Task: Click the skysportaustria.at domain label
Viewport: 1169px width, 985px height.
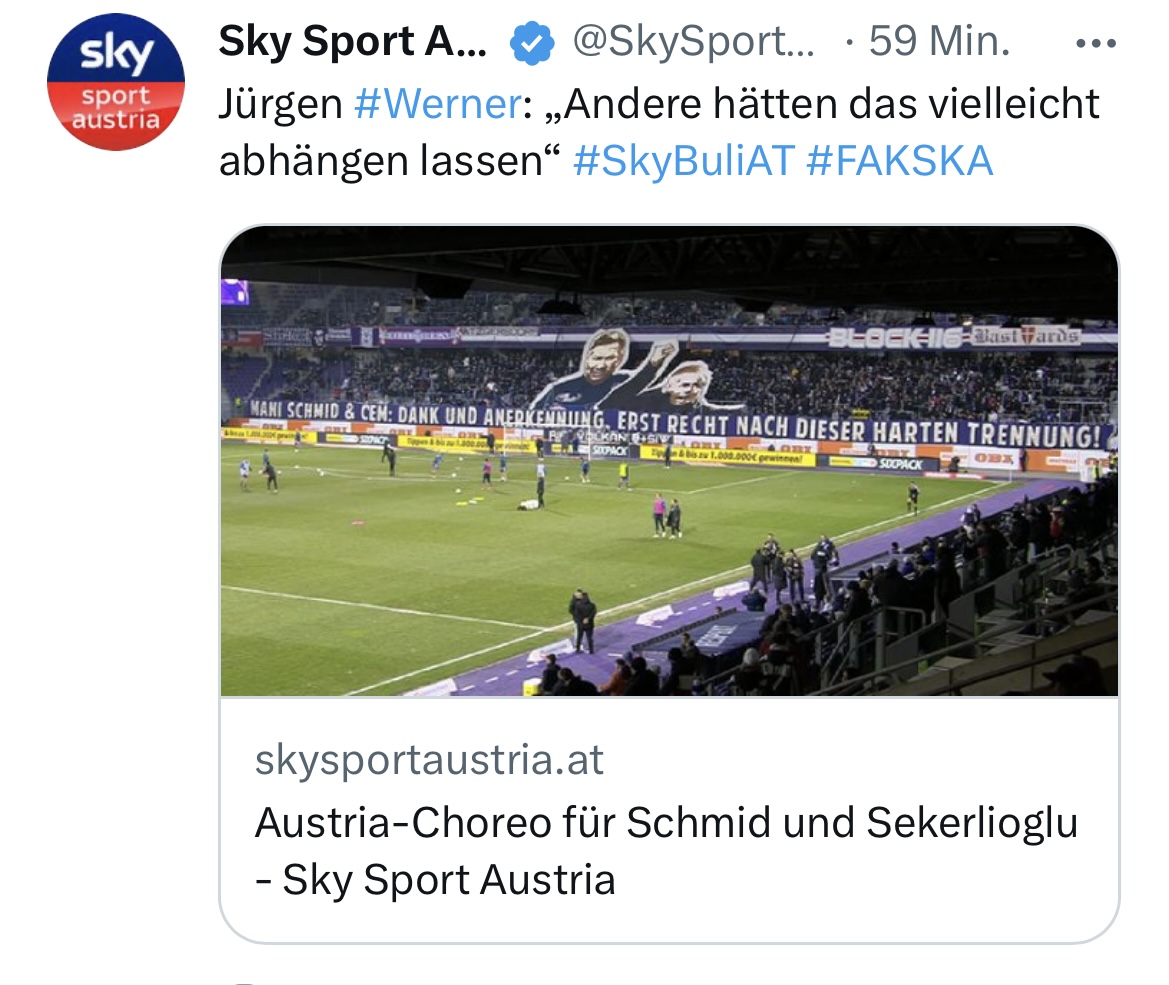Action: pos(429,760)
